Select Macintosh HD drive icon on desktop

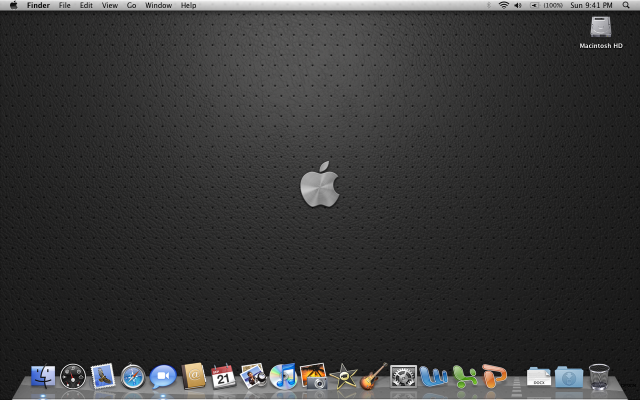pos(601,27)
